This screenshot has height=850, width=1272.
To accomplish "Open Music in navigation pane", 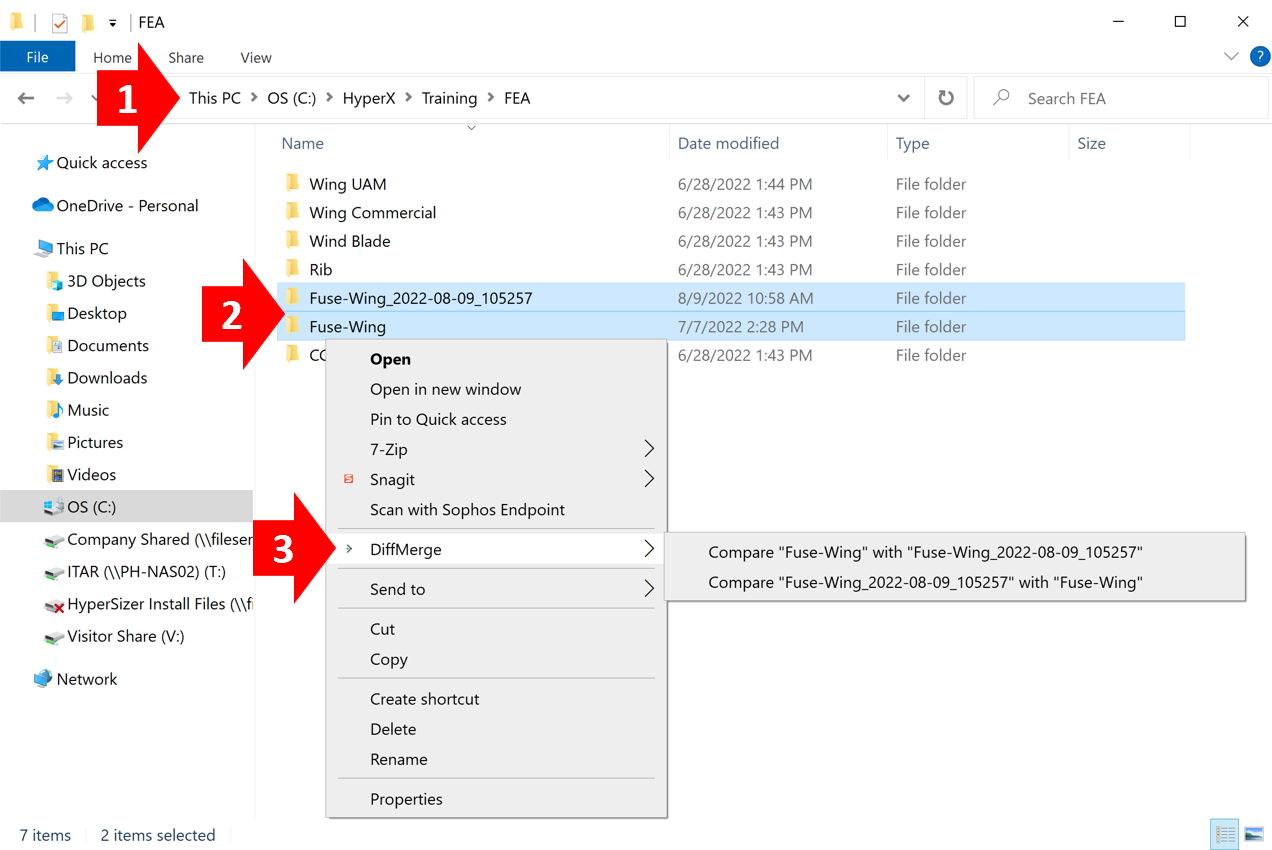I will point(88,410).
